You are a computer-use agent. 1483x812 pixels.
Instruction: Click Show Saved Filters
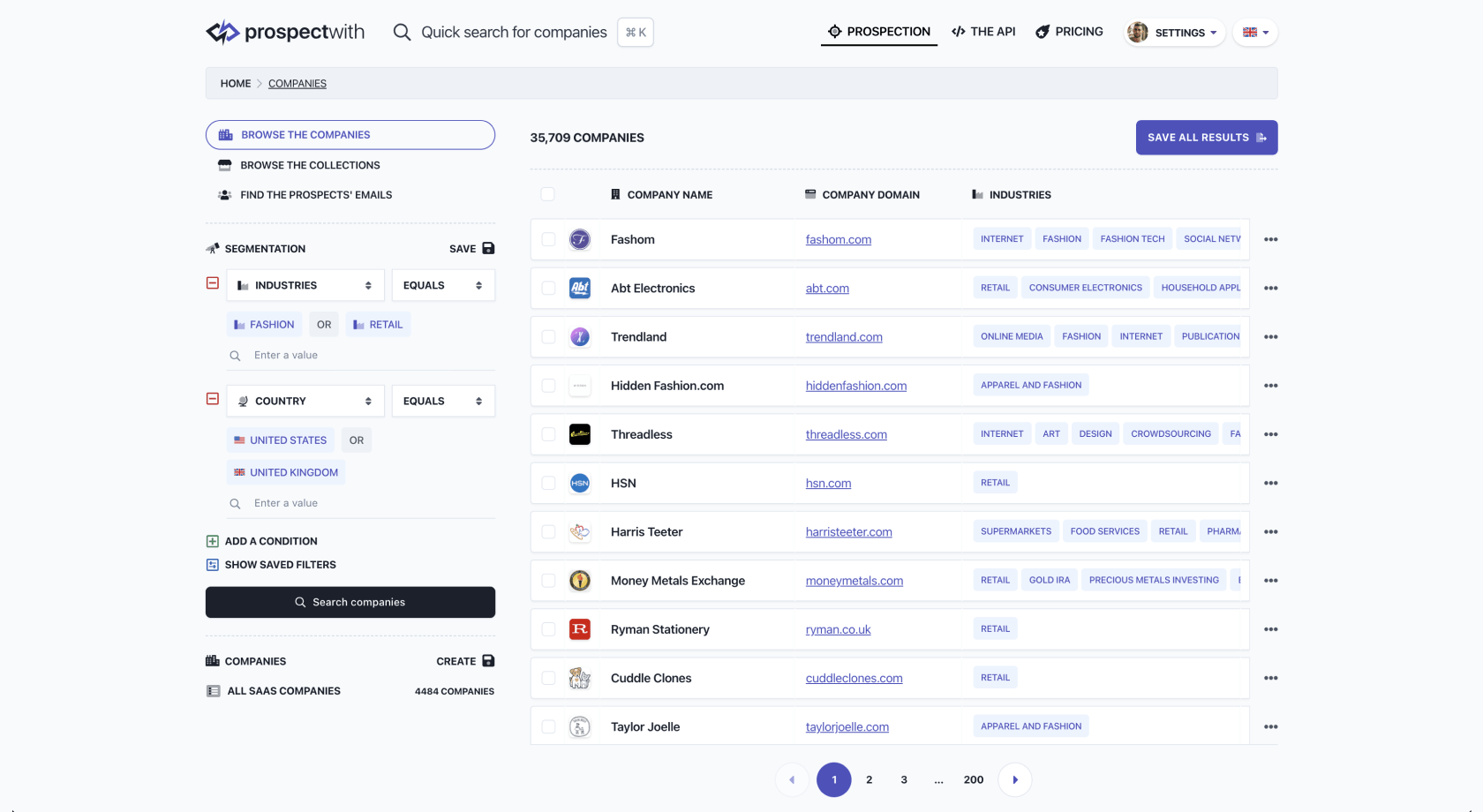(271, 565)
